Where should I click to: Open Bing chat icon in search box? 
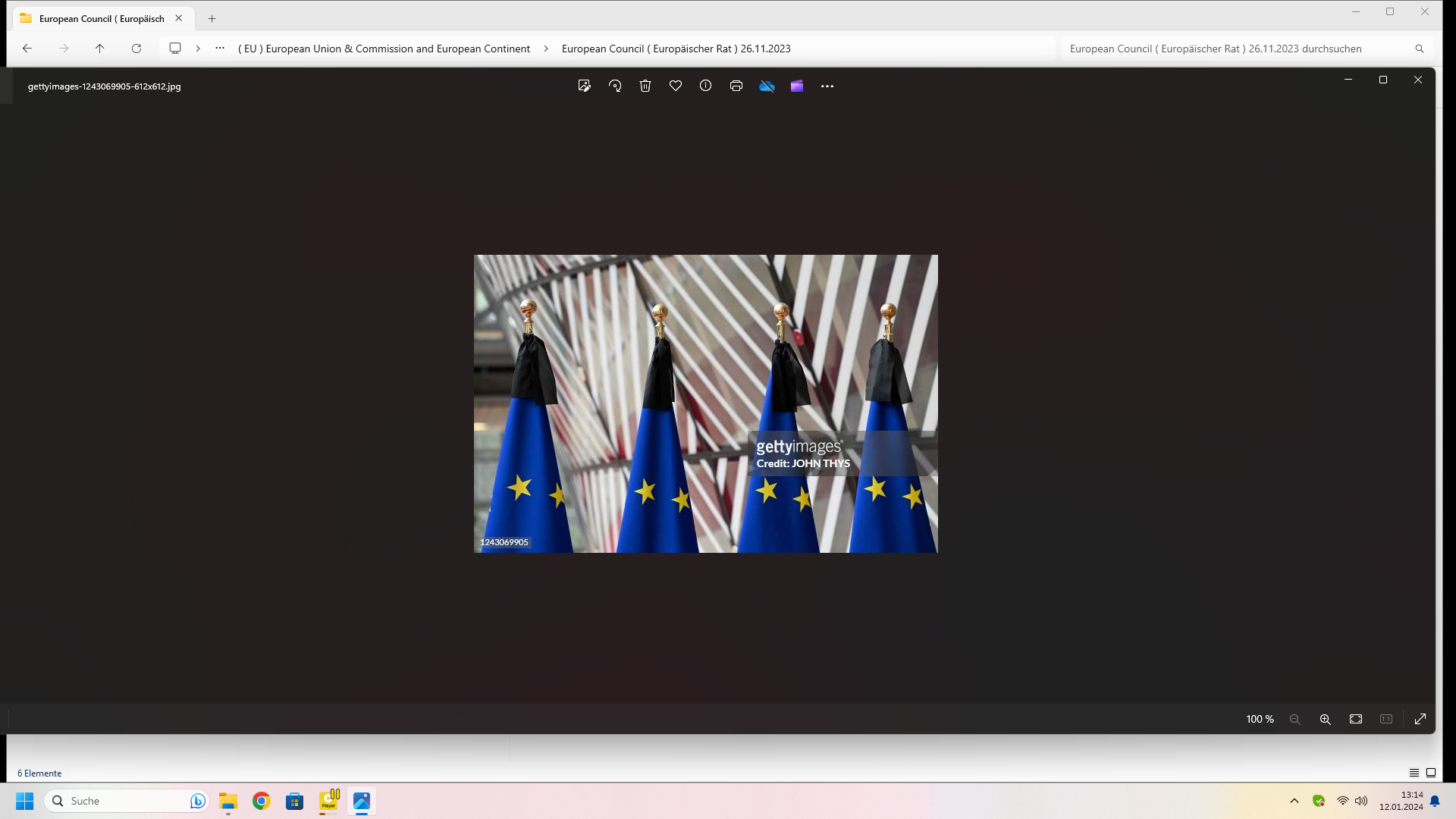[x=198, y=802]
